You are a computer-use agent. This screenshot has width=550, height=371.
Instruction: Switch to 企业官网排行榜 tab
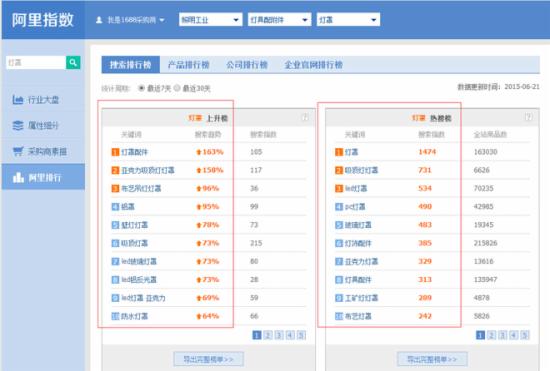coord(313,65)
